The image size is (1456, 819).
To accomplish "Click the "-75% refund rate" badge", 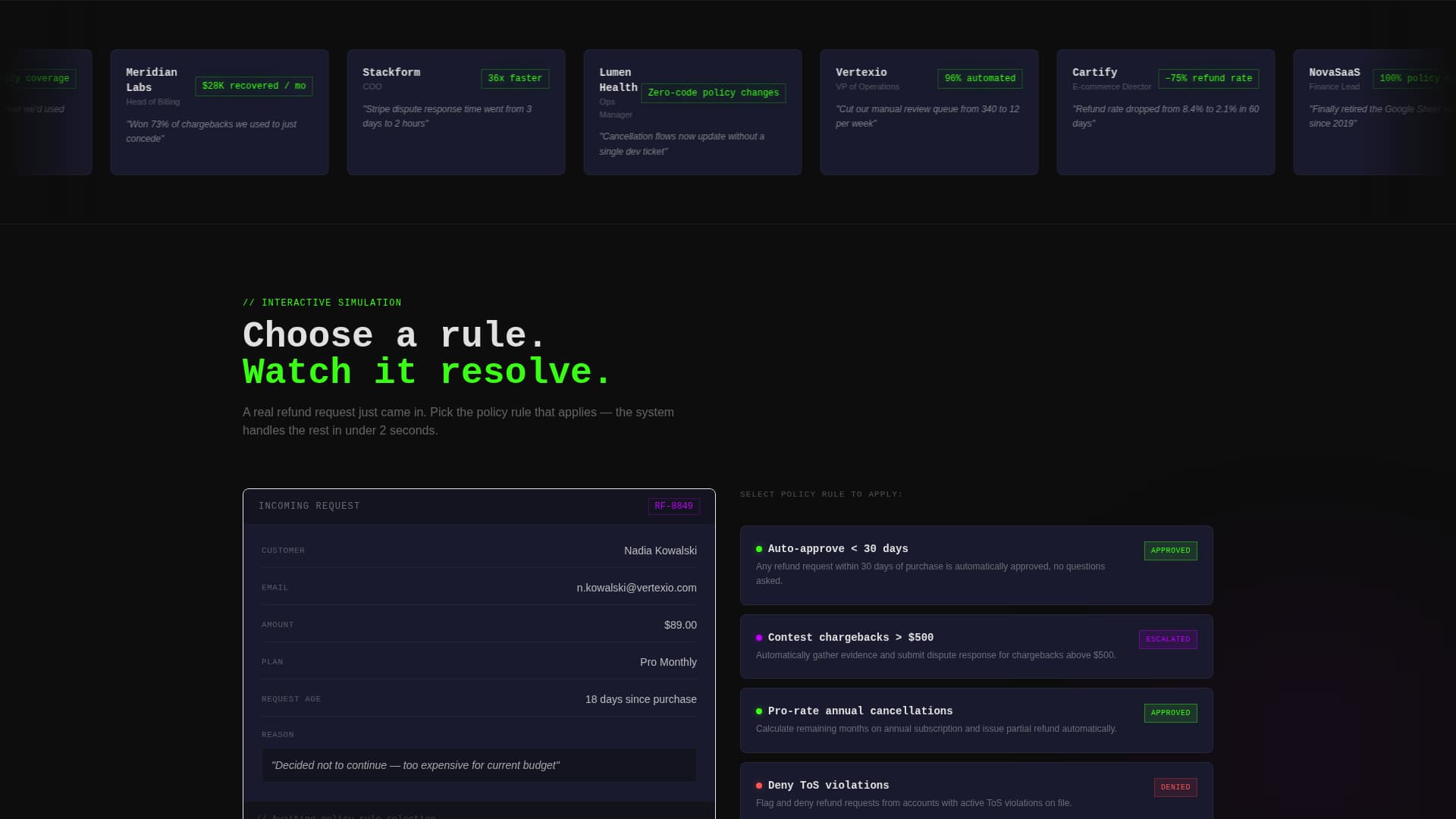I will 1209,79.
